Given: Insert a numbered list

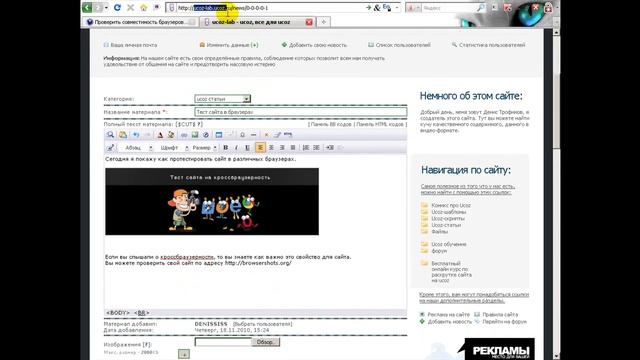Looking at the screenshot, I should click(x=305, y=147).
